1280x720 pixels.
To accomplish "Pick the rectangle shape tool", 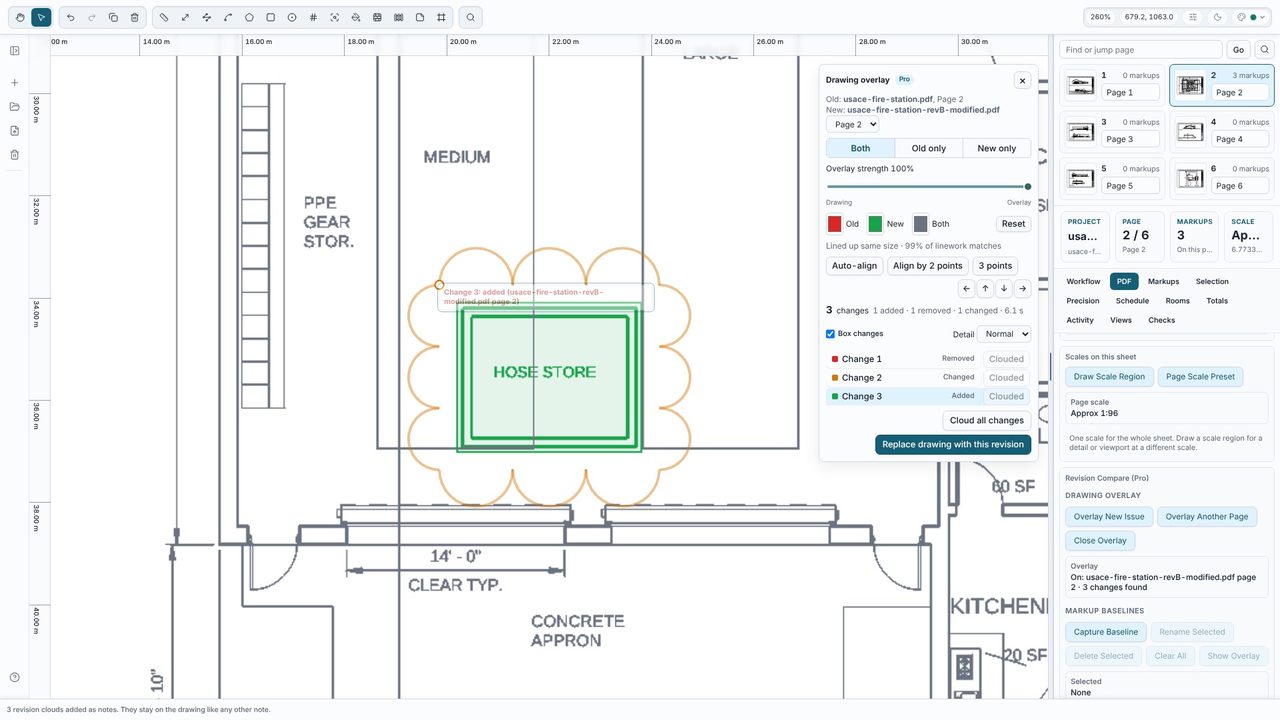I will (270, 17).
